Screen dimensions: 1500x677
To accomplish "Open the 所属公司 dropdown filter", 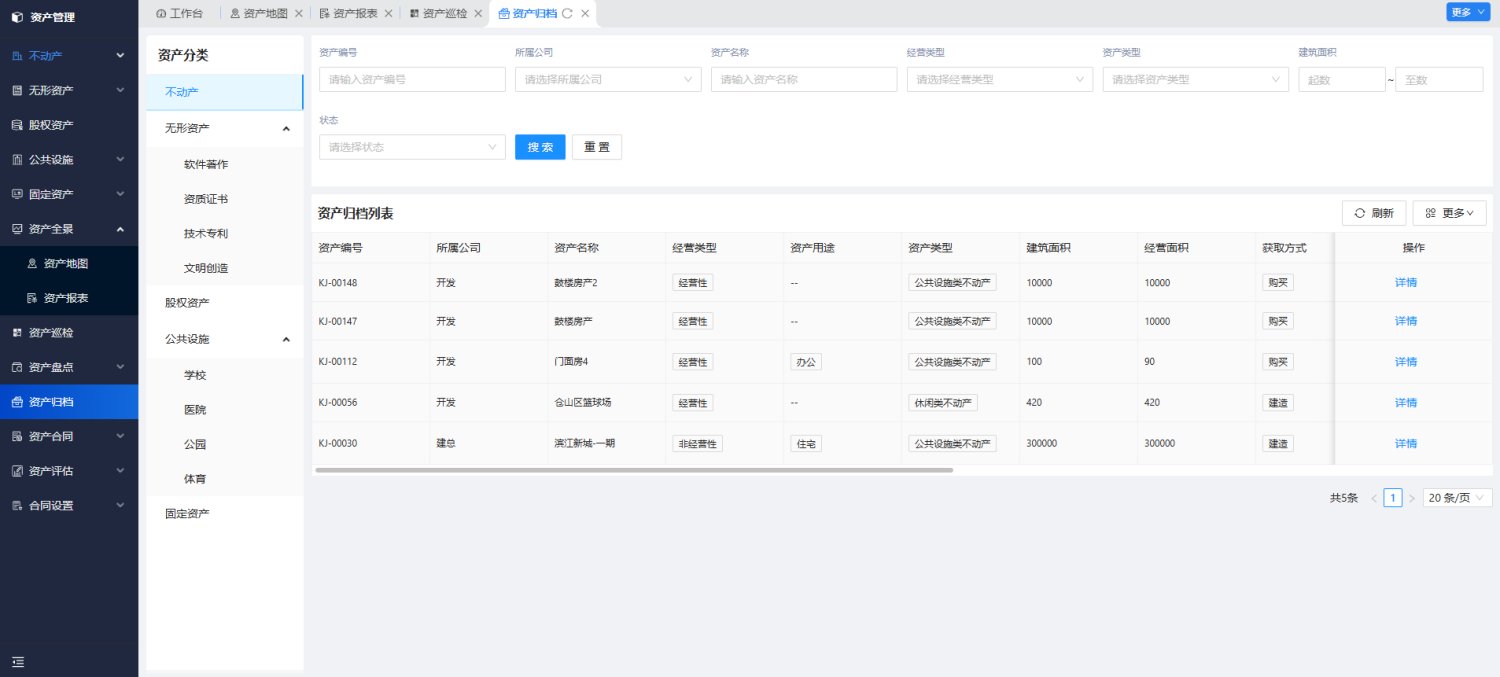I will [608, 79].
